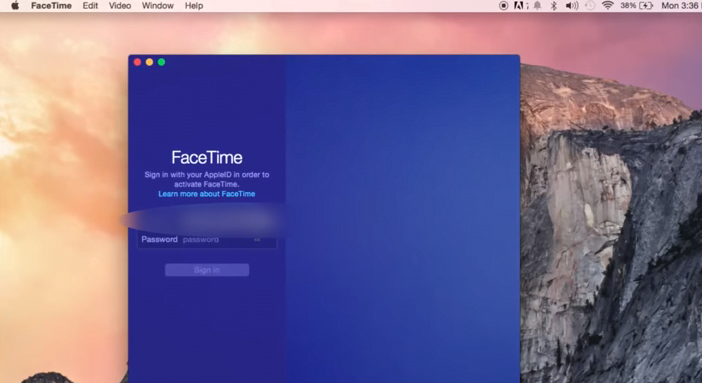Open the Bluetooth status menu
Screen dimensions: 702x383
point(553,6)
